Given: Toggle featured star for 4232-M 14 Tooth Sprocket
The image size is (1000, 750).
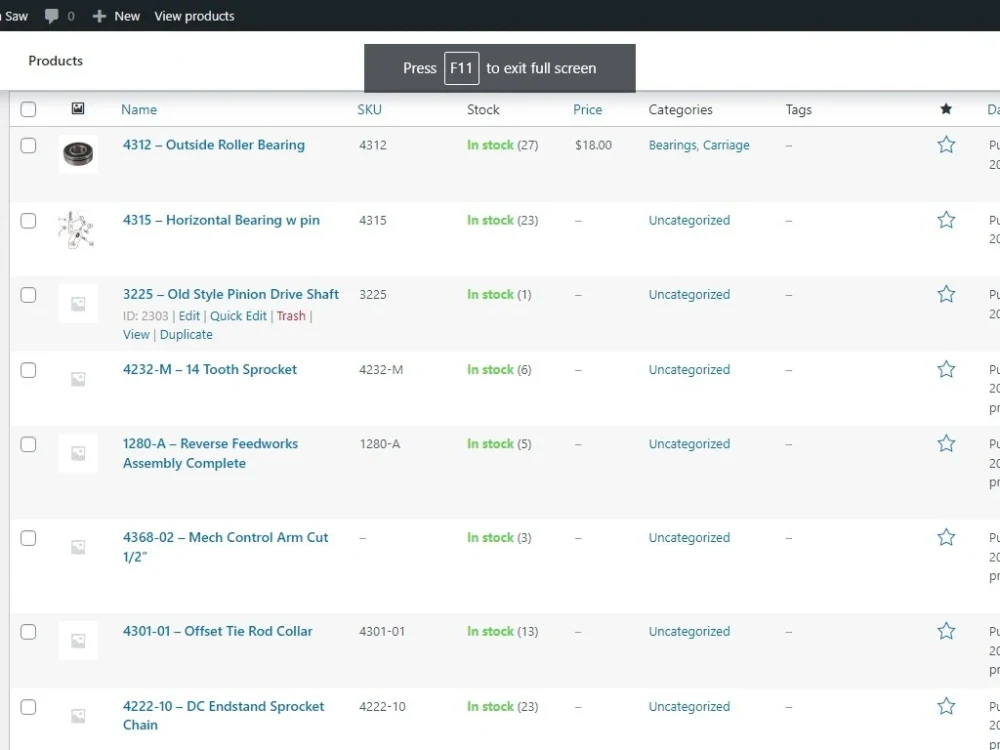Looking at the screenshot, I should [946, 369].
